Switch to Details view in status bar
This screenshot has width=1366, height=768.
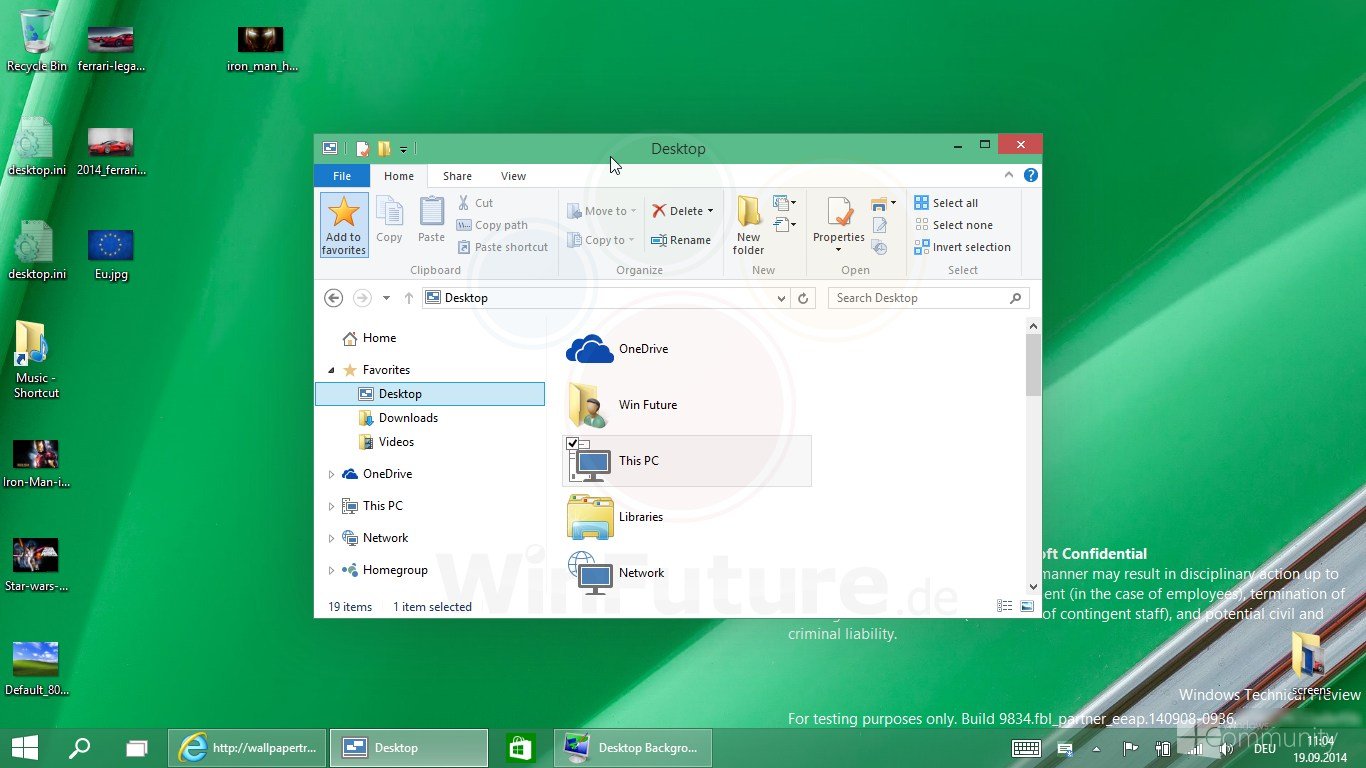coord(1005,607)
